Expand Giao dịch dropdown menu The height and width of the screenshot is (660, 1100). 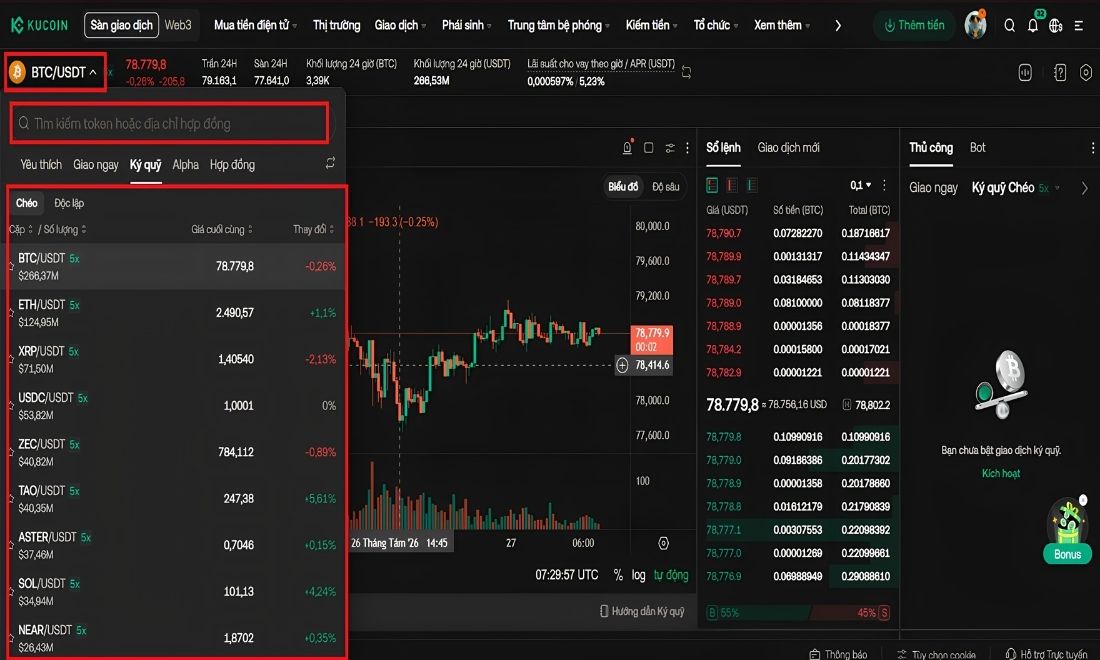point(400,25)
